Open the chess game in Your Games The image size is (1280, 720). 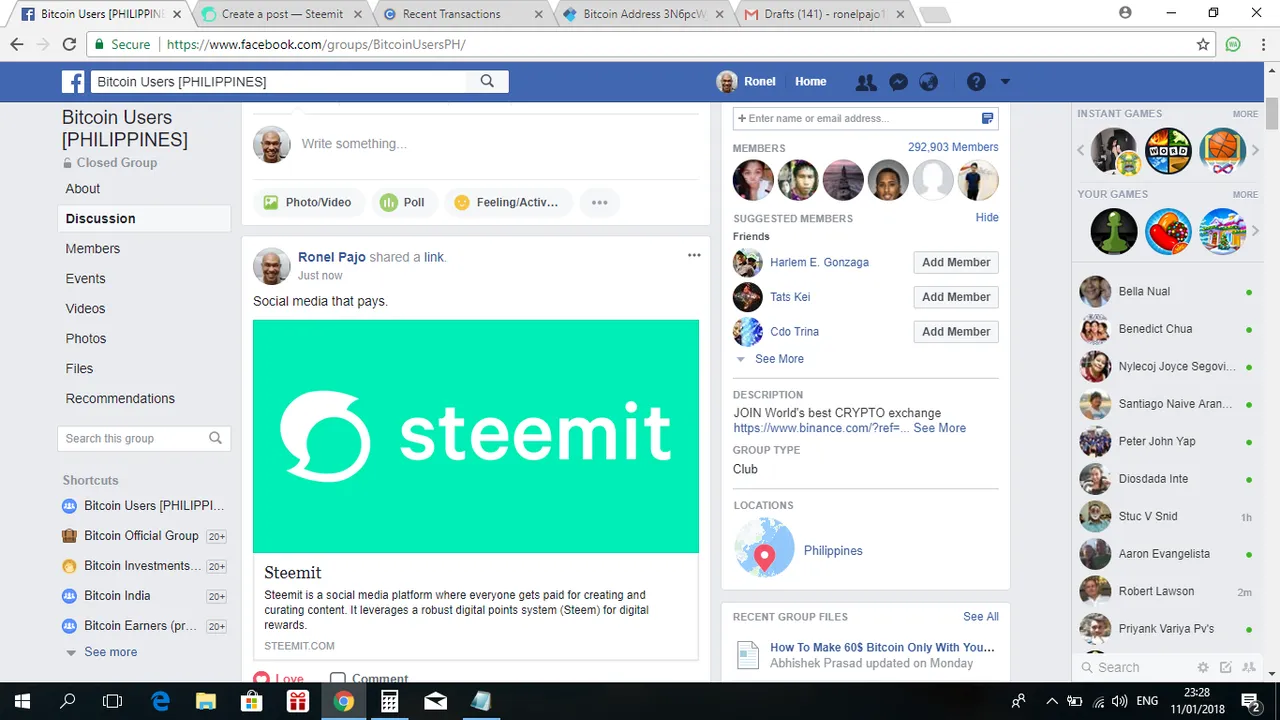(1114, 231)
